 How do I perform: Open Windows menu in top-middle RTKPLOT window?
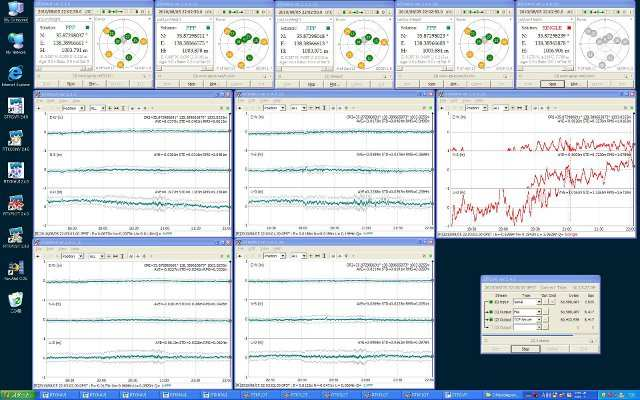pyautogui.click(x=277, y=101)
